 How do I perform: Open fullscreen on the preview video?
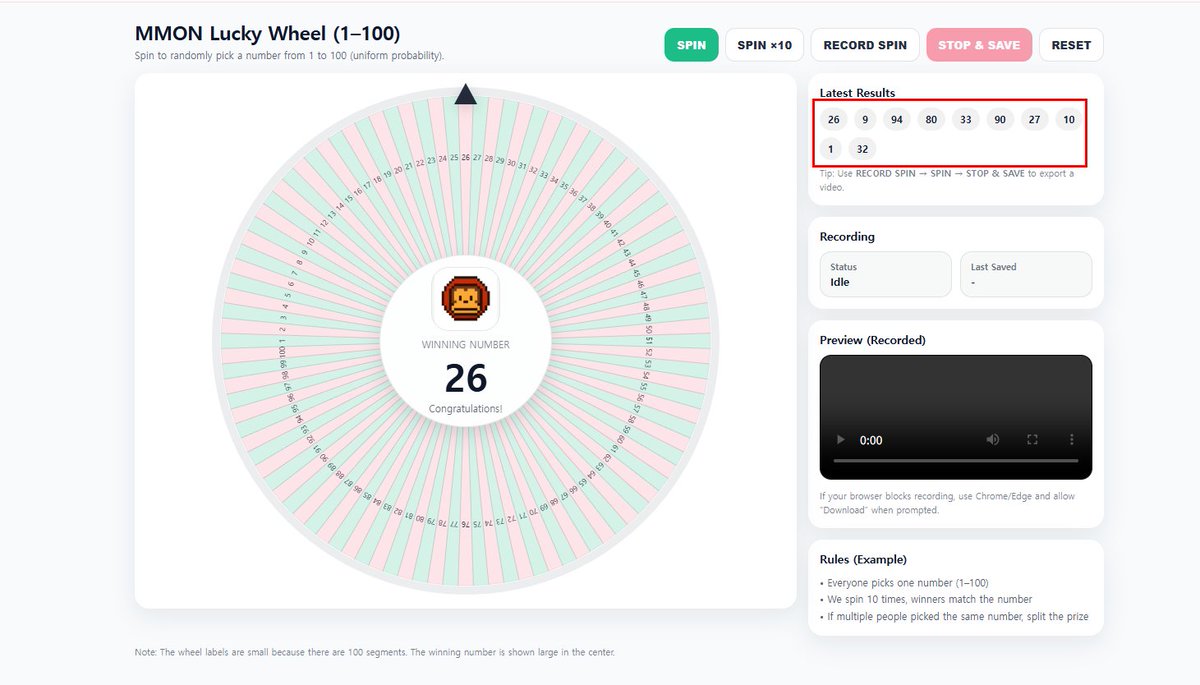[1033, 440]
